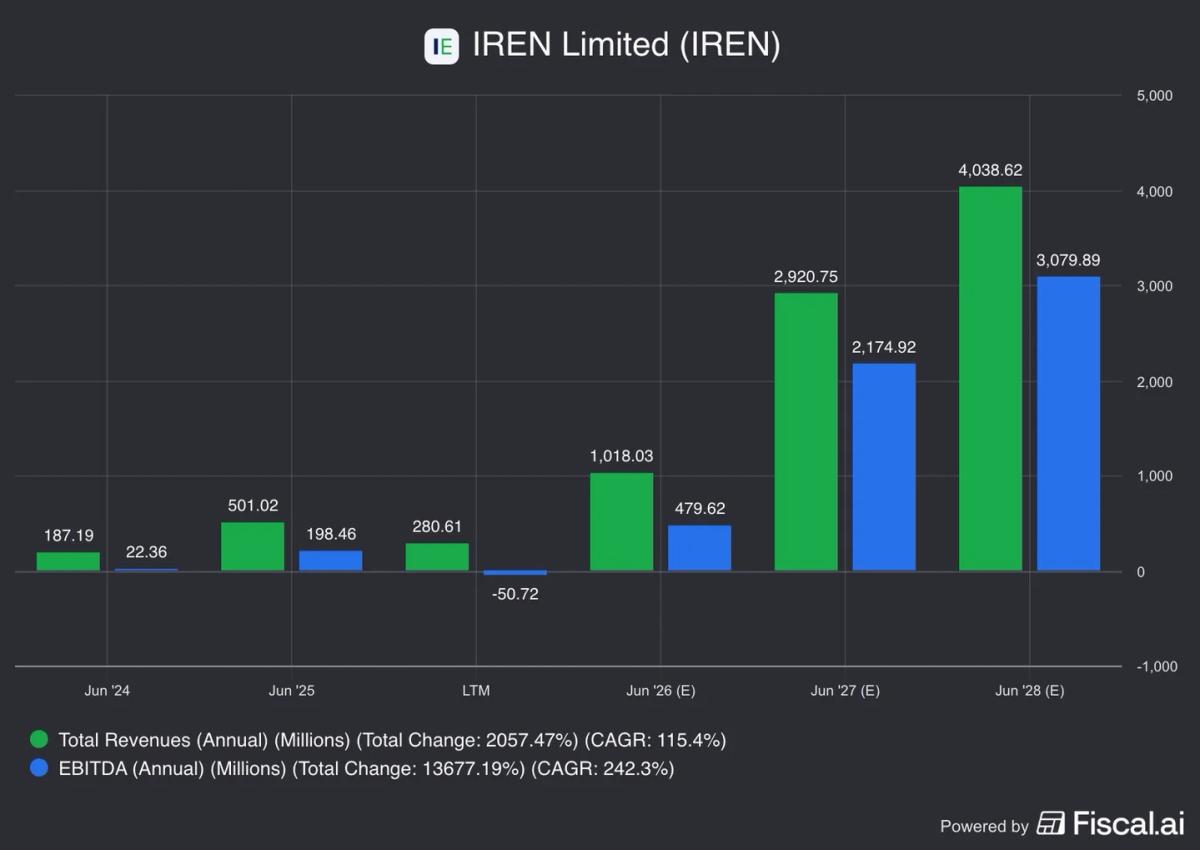Click the IREN Limited (IREN) chart title
This screenshot has width=1200, height=850.
tap(626, 45)
